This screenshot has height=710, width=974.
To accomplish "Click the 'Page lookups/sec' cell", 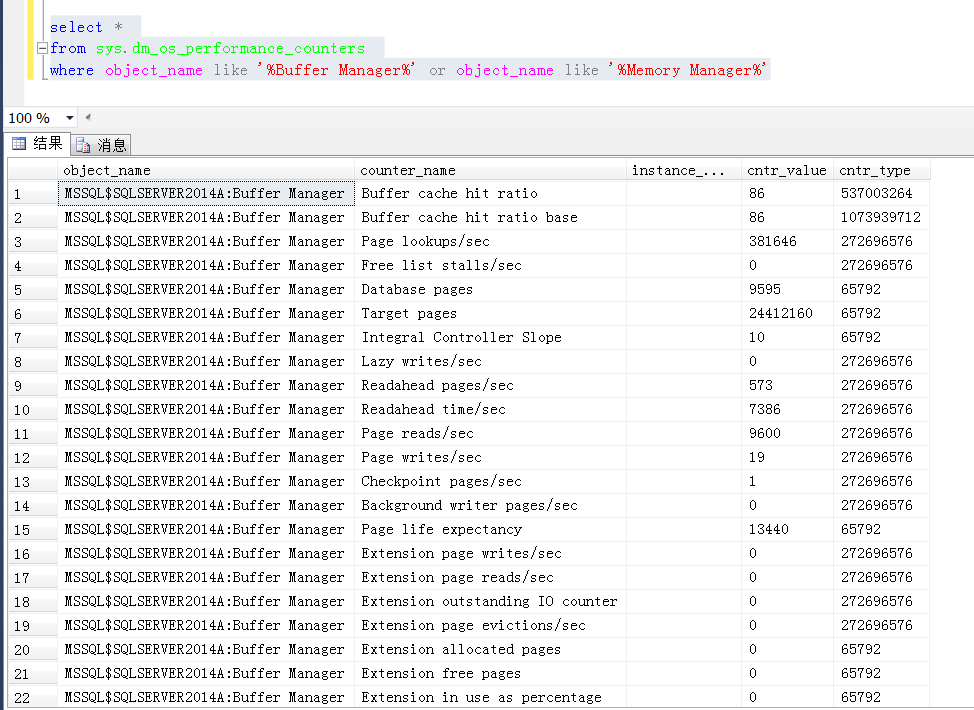I will (491, 242).
